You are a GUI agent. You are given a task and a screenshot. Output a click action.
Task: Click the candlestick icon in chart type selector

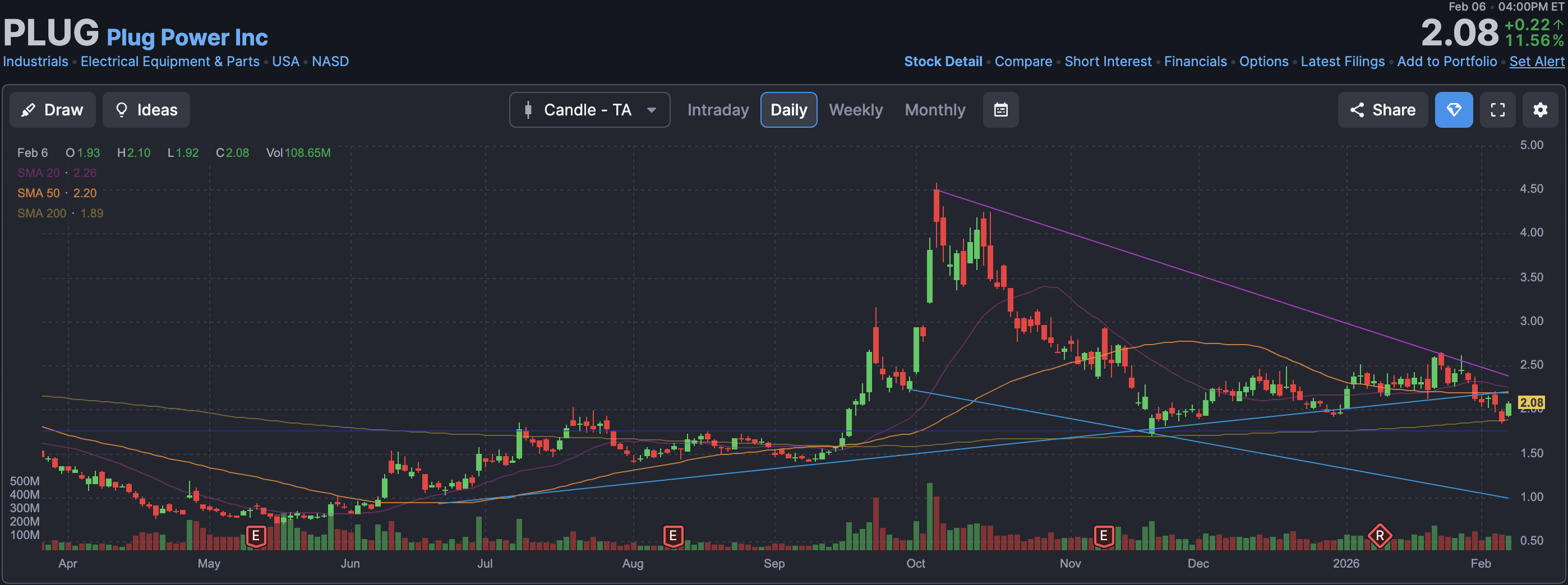pyautogui.click(x=528, y=110)
